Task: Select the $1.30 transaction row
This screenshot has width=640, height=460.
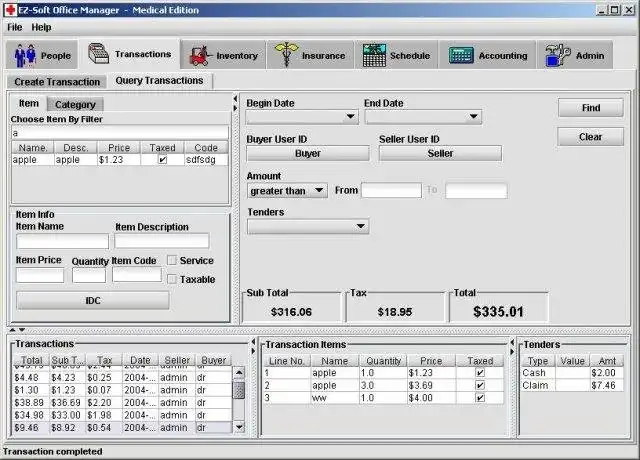Action: click(x=122, y=390)
